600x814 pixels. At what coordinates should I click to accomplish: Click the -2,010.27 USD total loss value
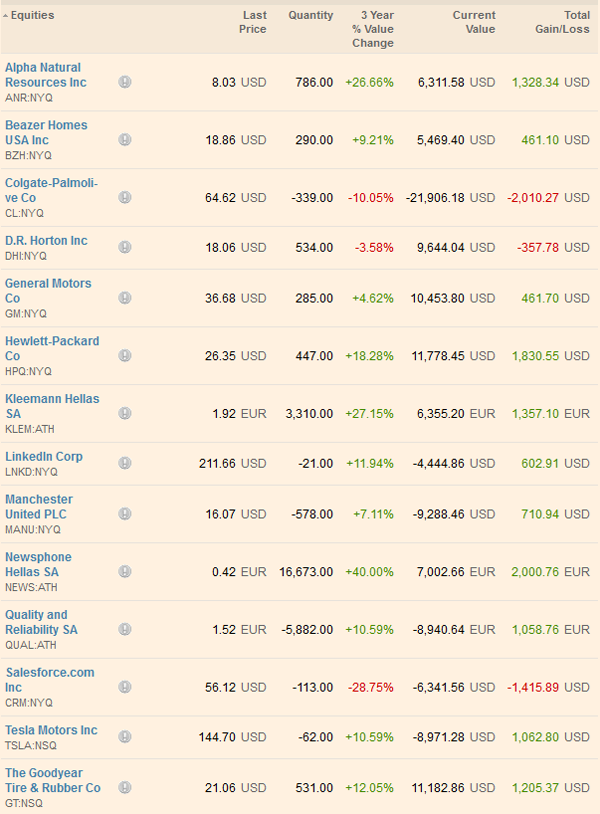(x=549, y=197)
